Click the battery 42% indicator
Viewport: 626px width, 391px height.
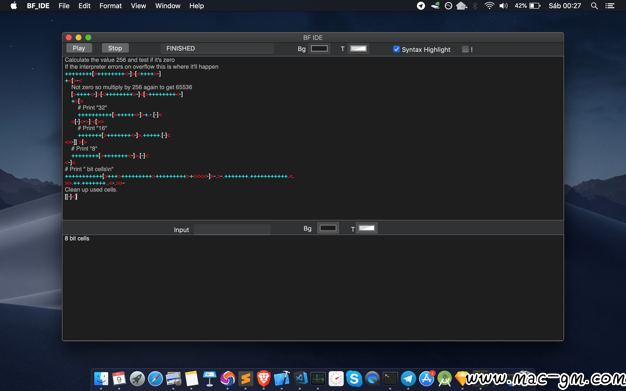pos(527,6)
